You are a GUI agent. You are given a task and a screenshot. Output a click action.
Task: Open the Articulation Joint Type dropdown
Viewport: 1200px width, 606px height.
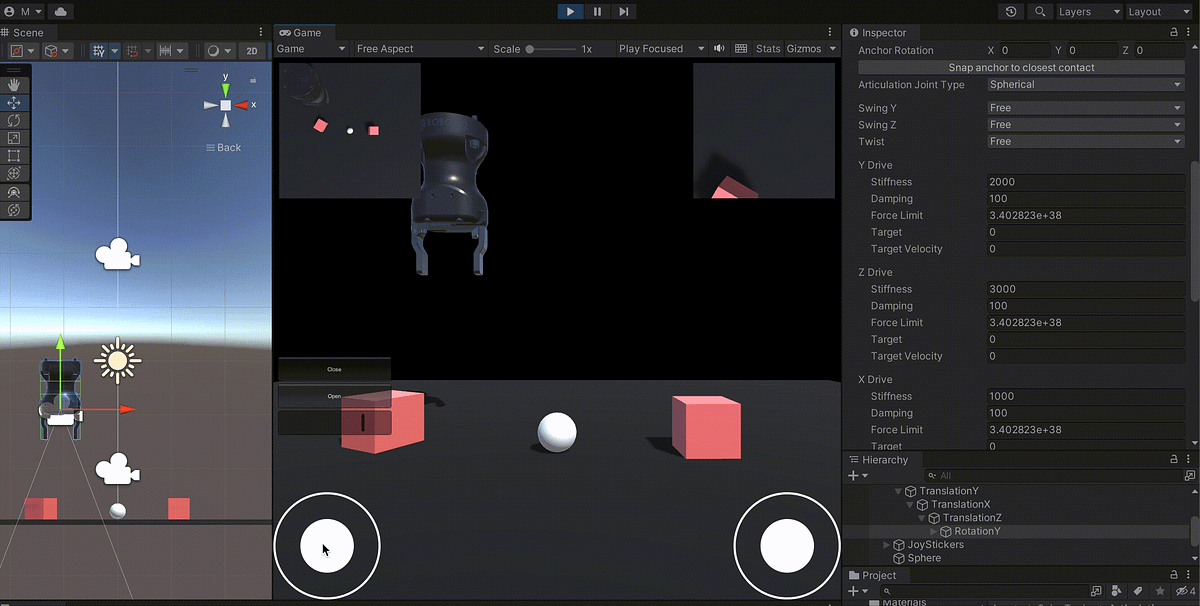[x=1085, y=84]
